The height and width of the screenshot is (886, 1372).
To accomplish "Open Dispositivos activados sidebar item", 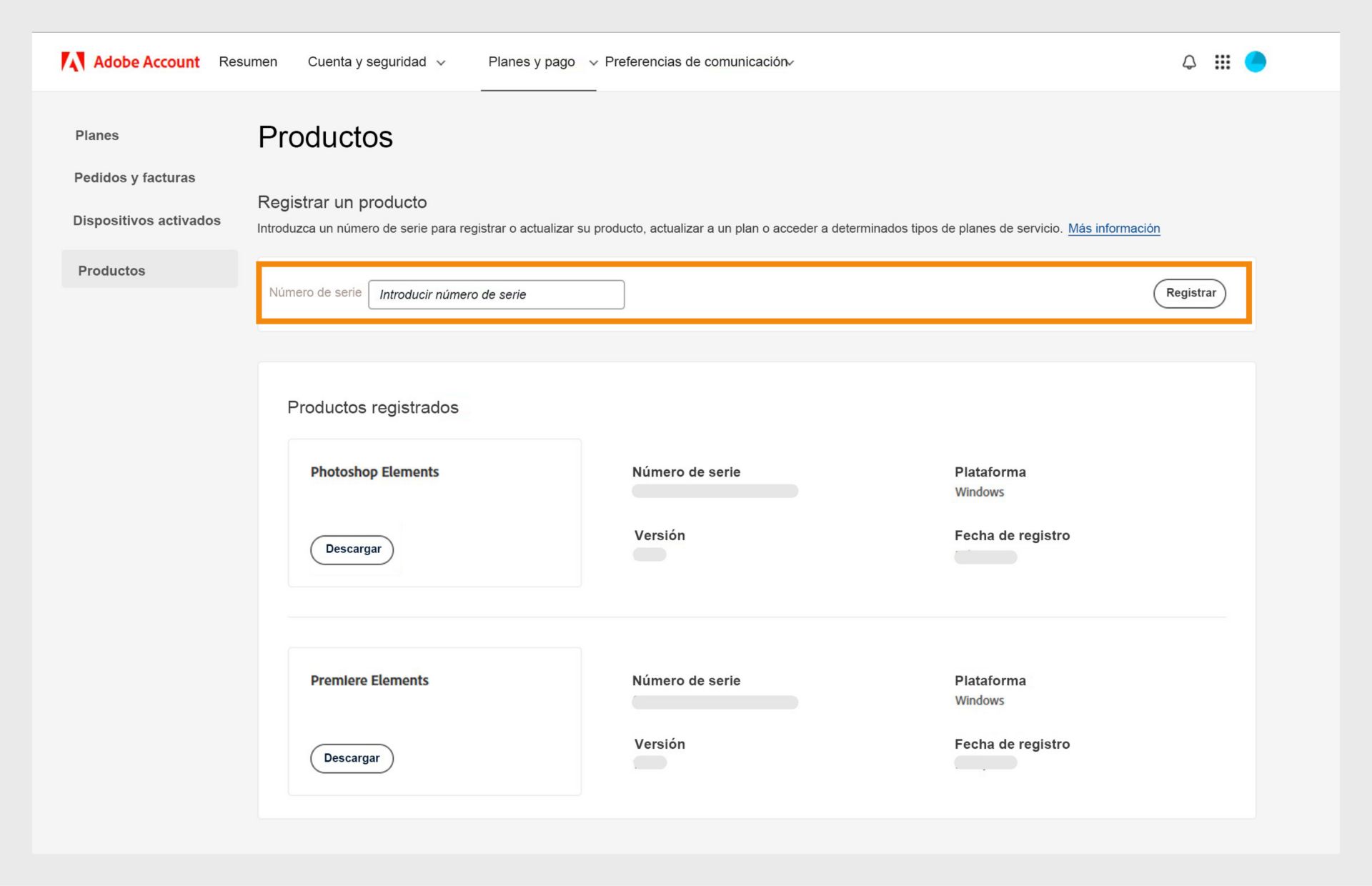I will 146,220.
